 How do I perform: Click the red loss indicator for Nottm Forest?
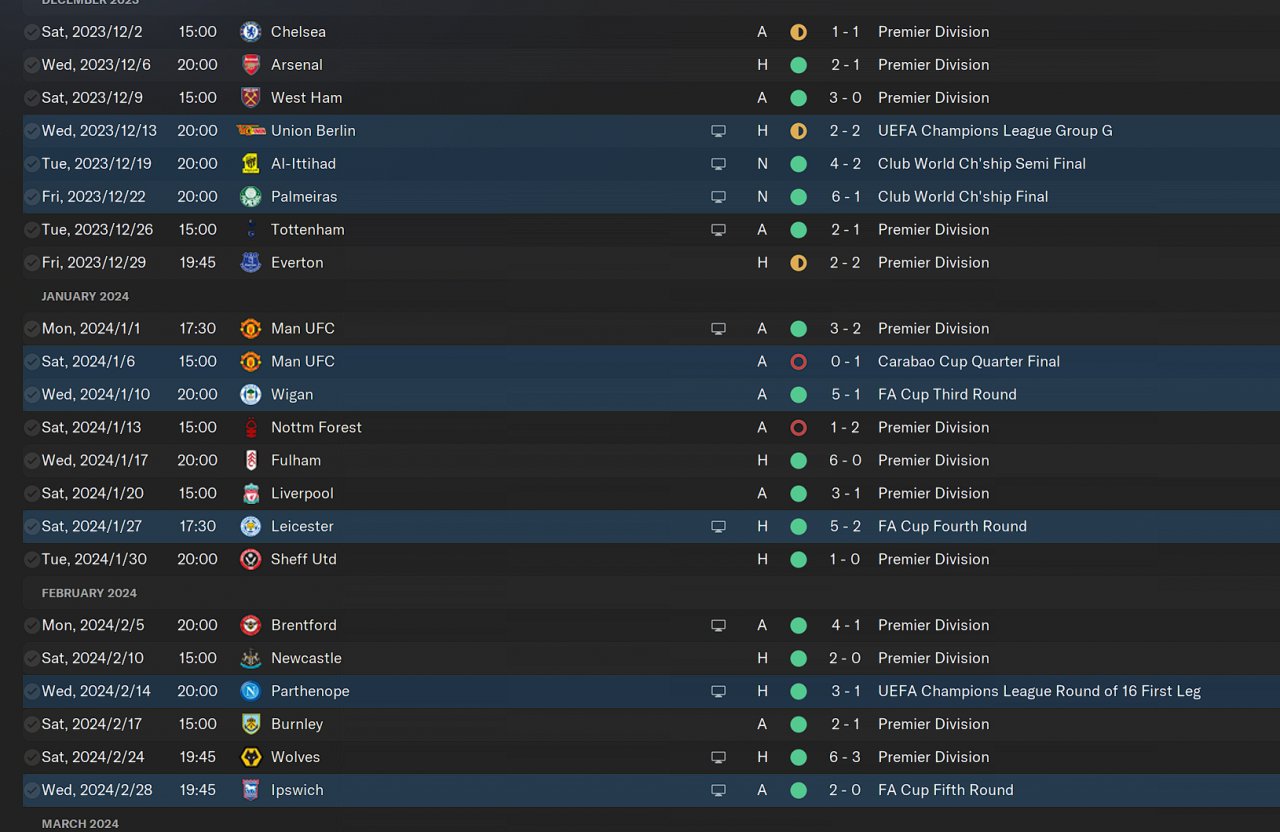tap(798, 428)
